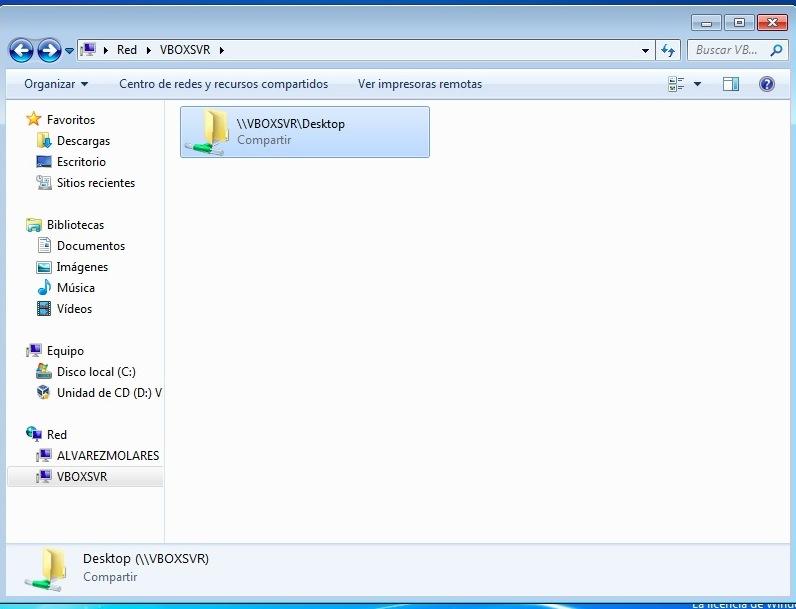The image size is (796, 609).
Task: Open the view options dropdown arrow
Action: (697, 84)
